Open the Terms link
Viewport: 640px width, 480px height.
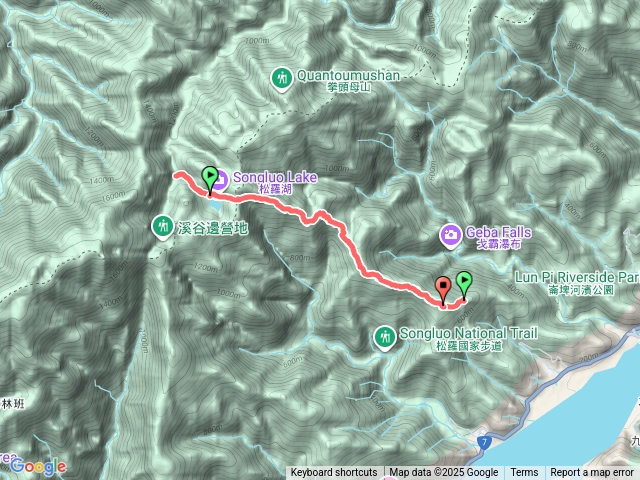[x=524, y=473]
